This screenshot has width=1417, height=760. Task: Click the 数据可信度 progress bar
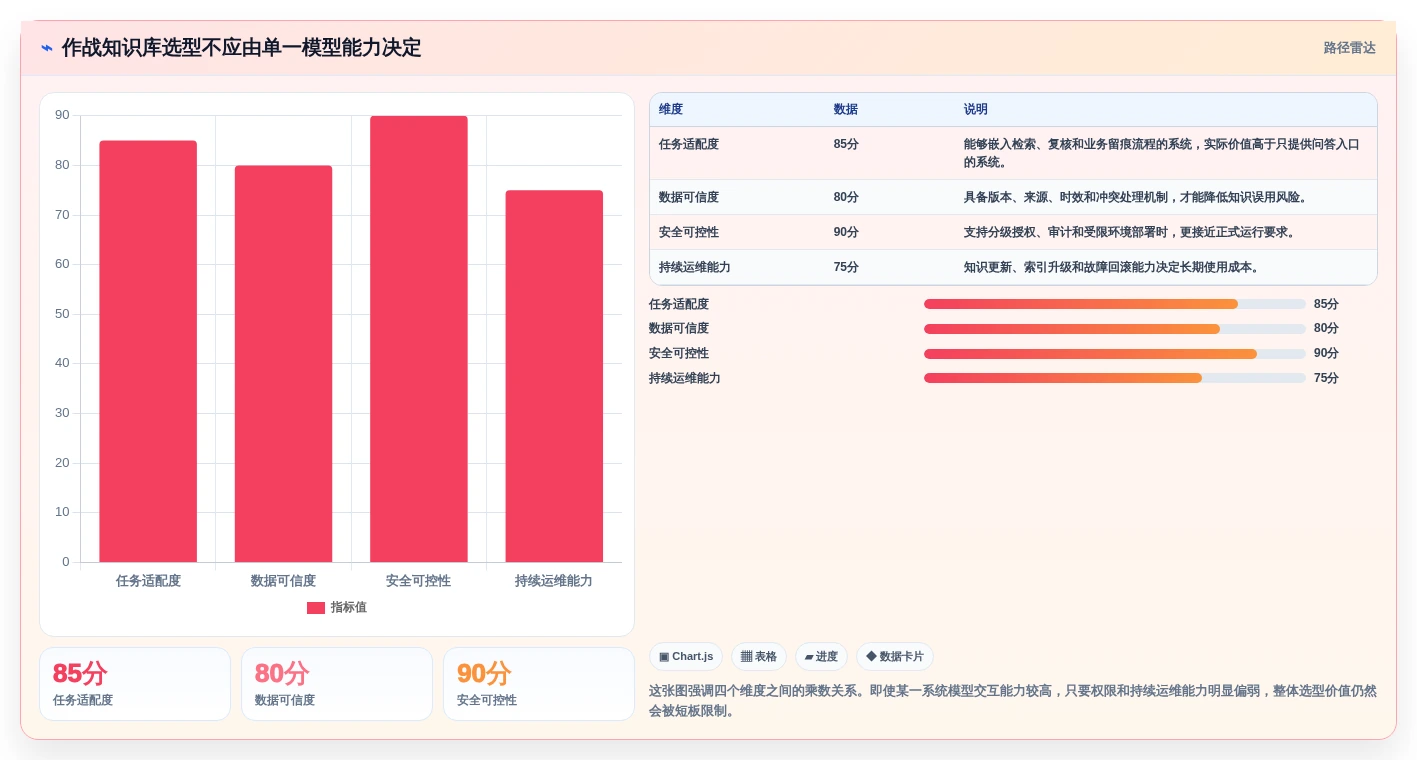[1115, 329]
